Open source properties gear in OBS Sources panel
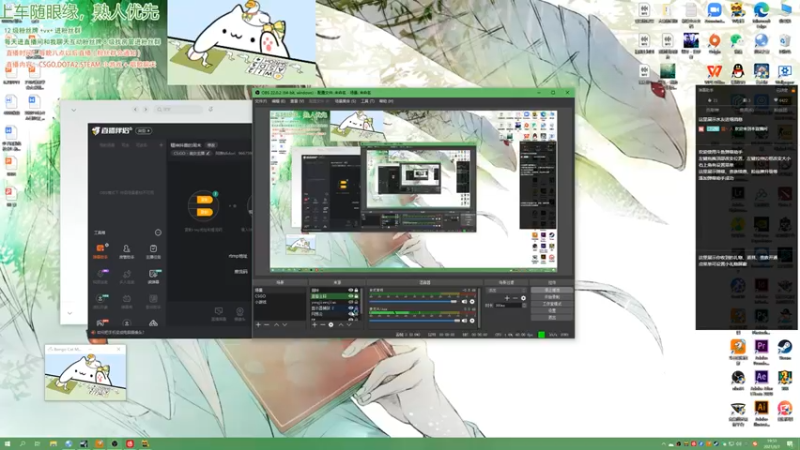The width and height of the screenshot is (800, 450). coord(331,324)
